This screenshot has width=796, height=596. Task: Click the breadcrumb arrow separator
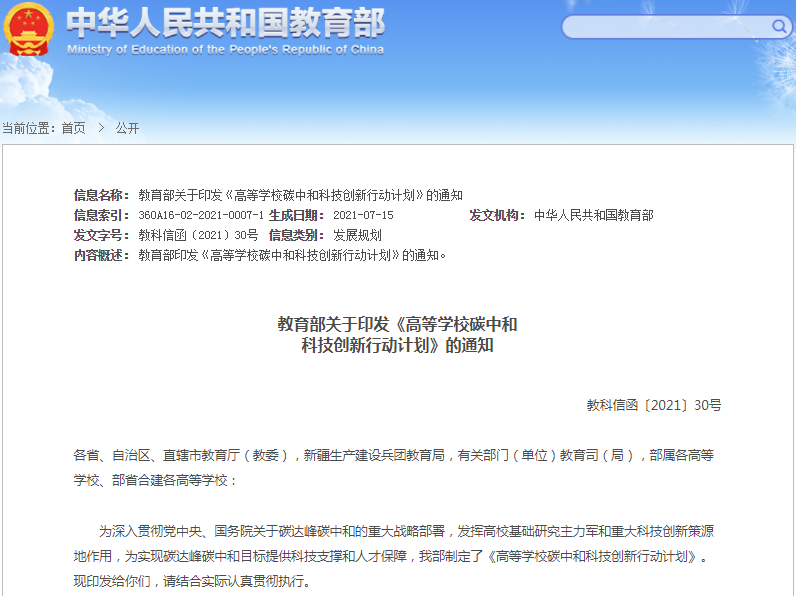[x=101, y=128]
